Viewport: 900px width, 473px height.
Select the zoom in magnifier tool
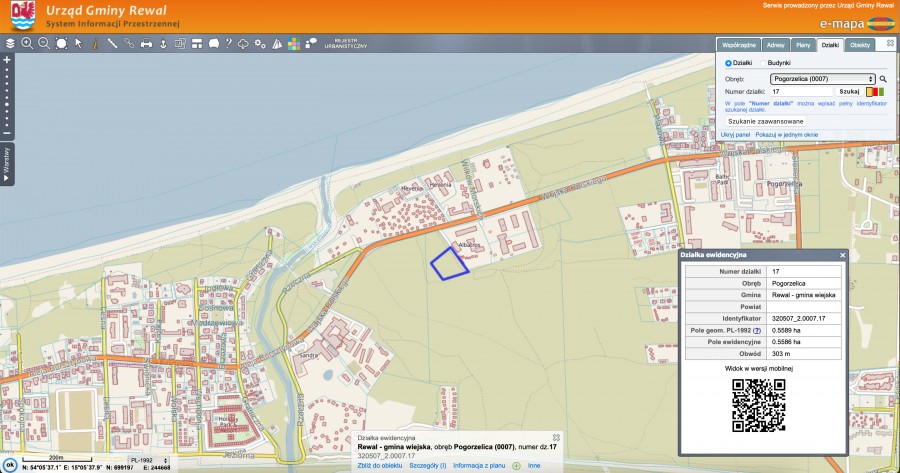pos(27,44)
